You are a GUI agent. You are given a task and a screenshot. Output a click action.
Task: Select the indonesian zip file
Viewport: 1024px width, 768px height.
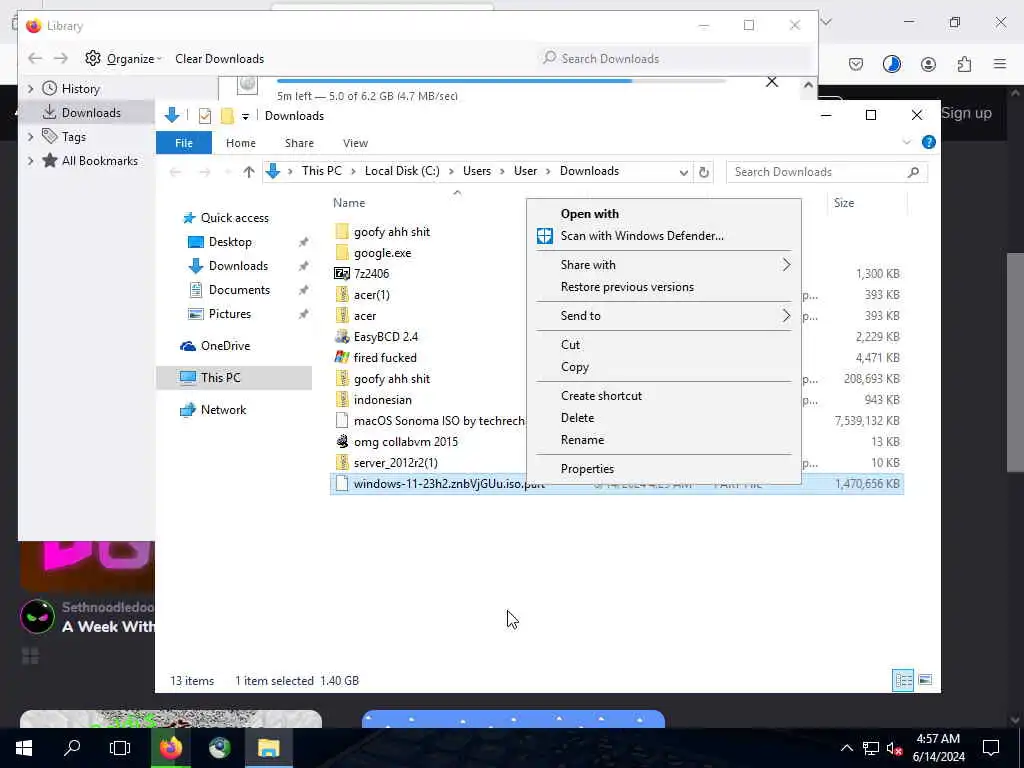pos(382,400)
